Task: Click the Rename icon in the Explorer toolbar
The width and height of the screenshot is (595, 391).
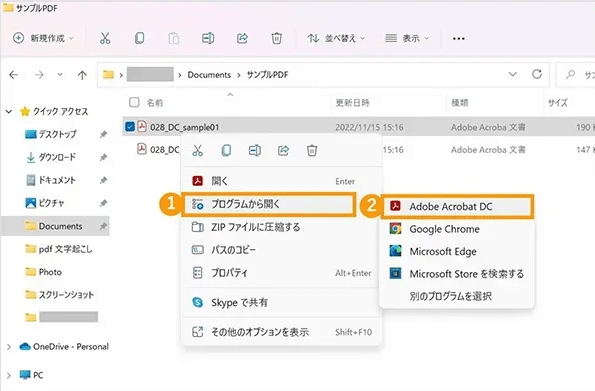Action: (x=208, y=38)
